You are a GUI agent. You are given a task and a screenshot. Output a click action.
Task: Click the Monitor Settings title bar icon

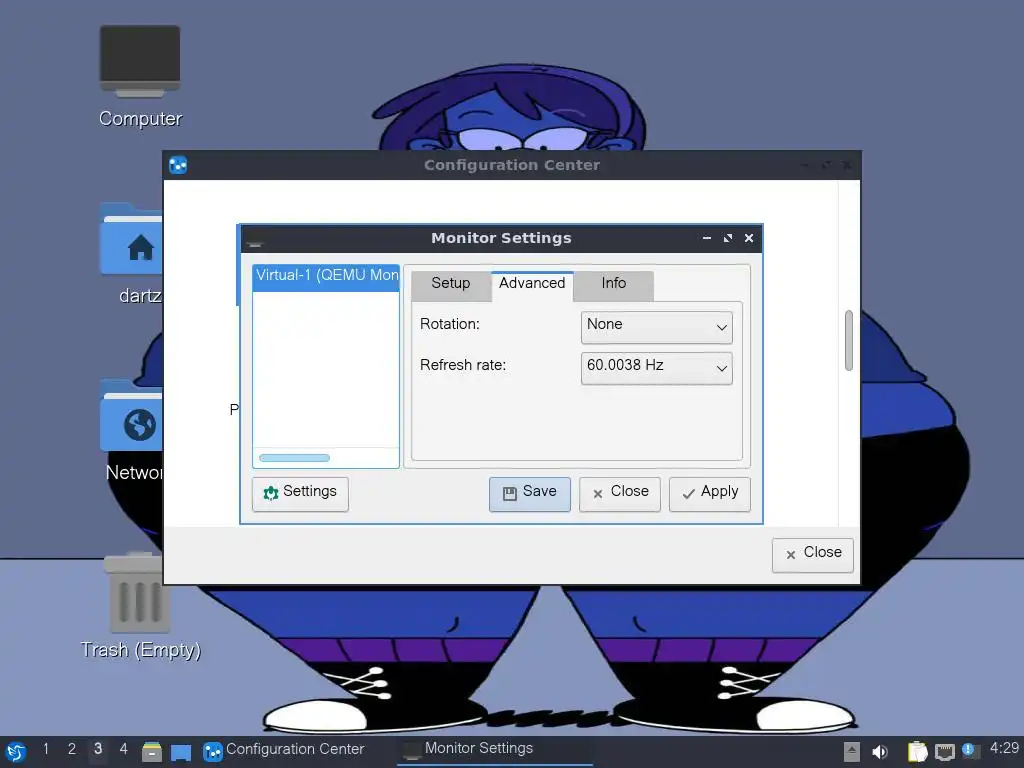255,242
